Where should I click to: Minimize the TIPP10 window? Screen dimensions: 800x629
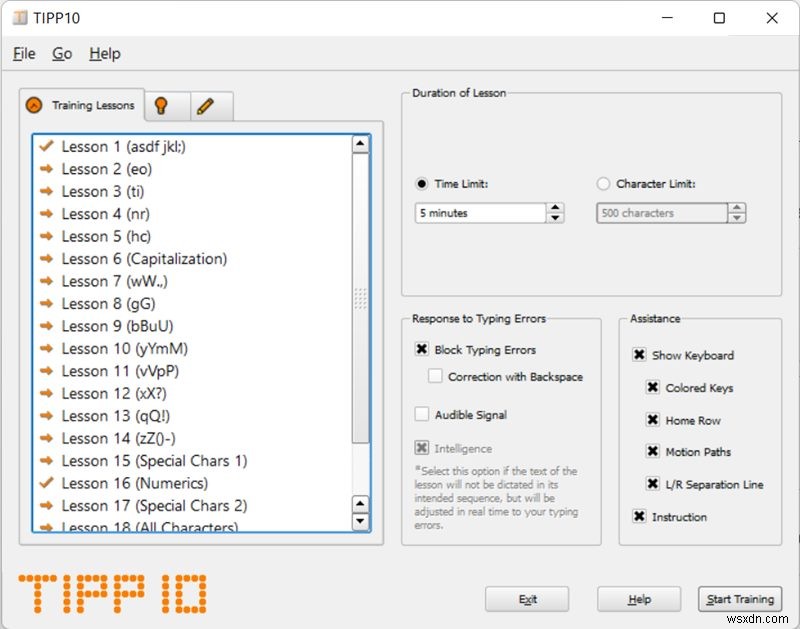point(667,18)
